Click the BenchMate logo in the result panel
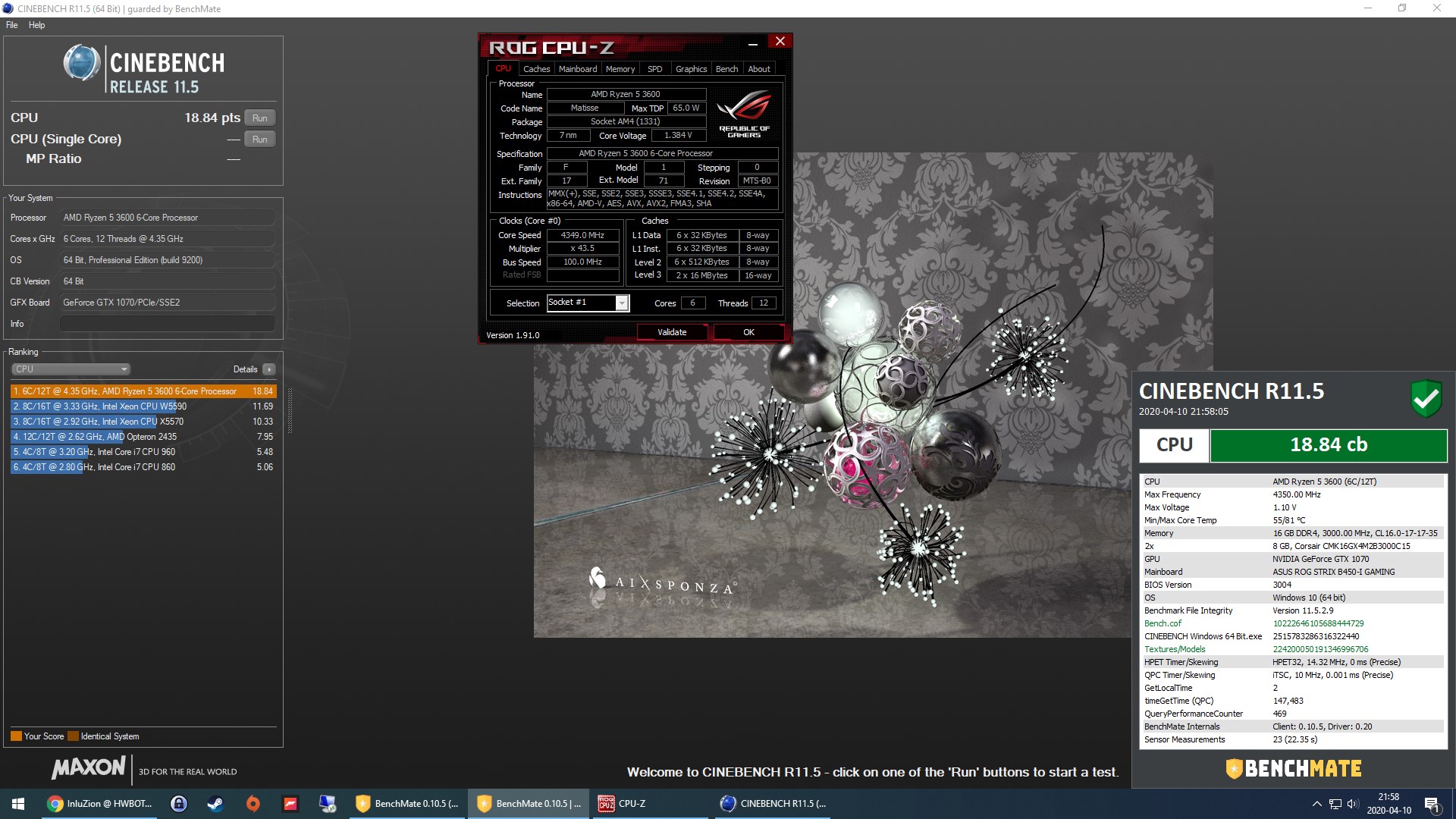The width and height of the screenshot is (1456, 819). pos(1294,769)
